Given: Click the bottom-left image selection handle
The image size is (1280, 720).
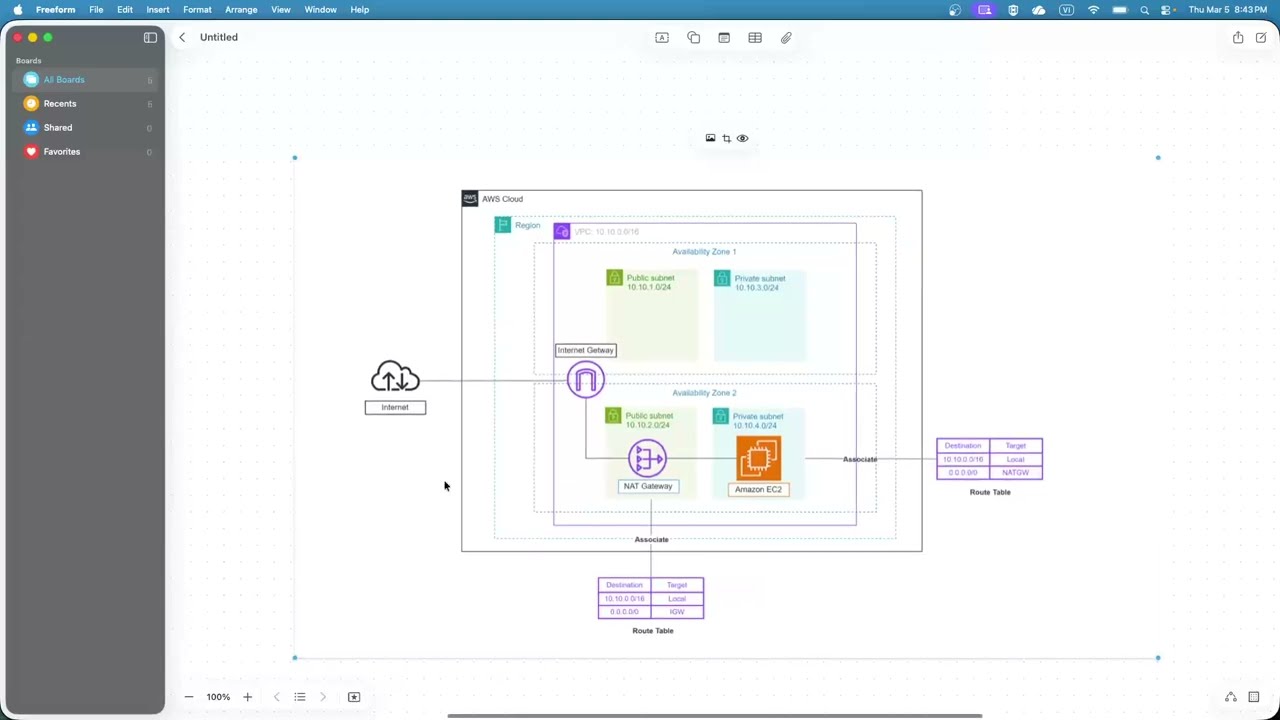Looking at the screenshot, I should [x=295, y=658].
